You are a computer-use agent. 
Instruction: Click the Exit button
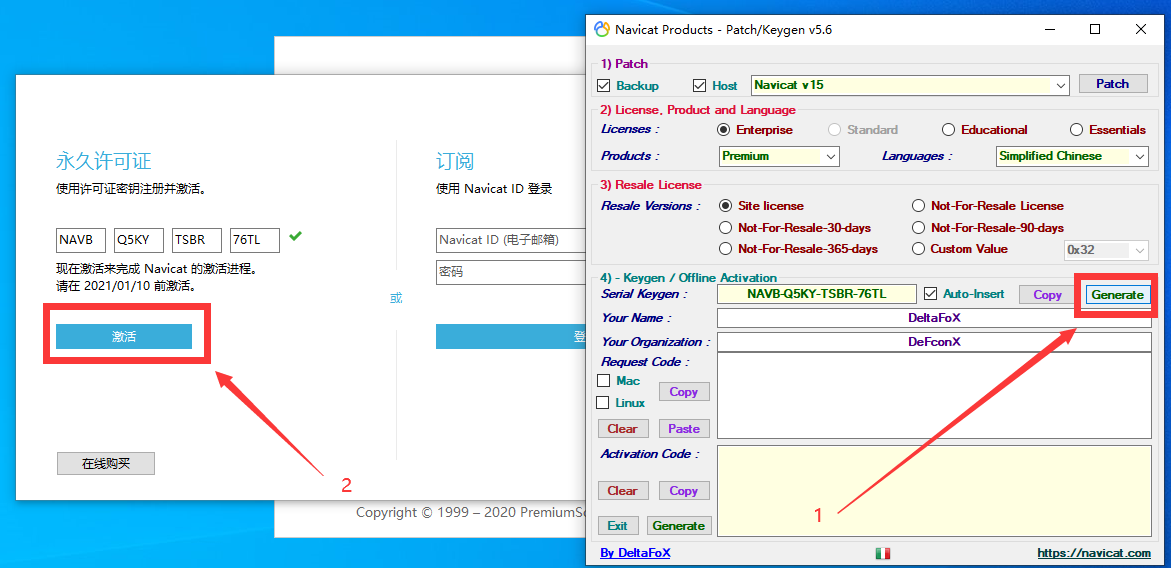pos(617,526)
